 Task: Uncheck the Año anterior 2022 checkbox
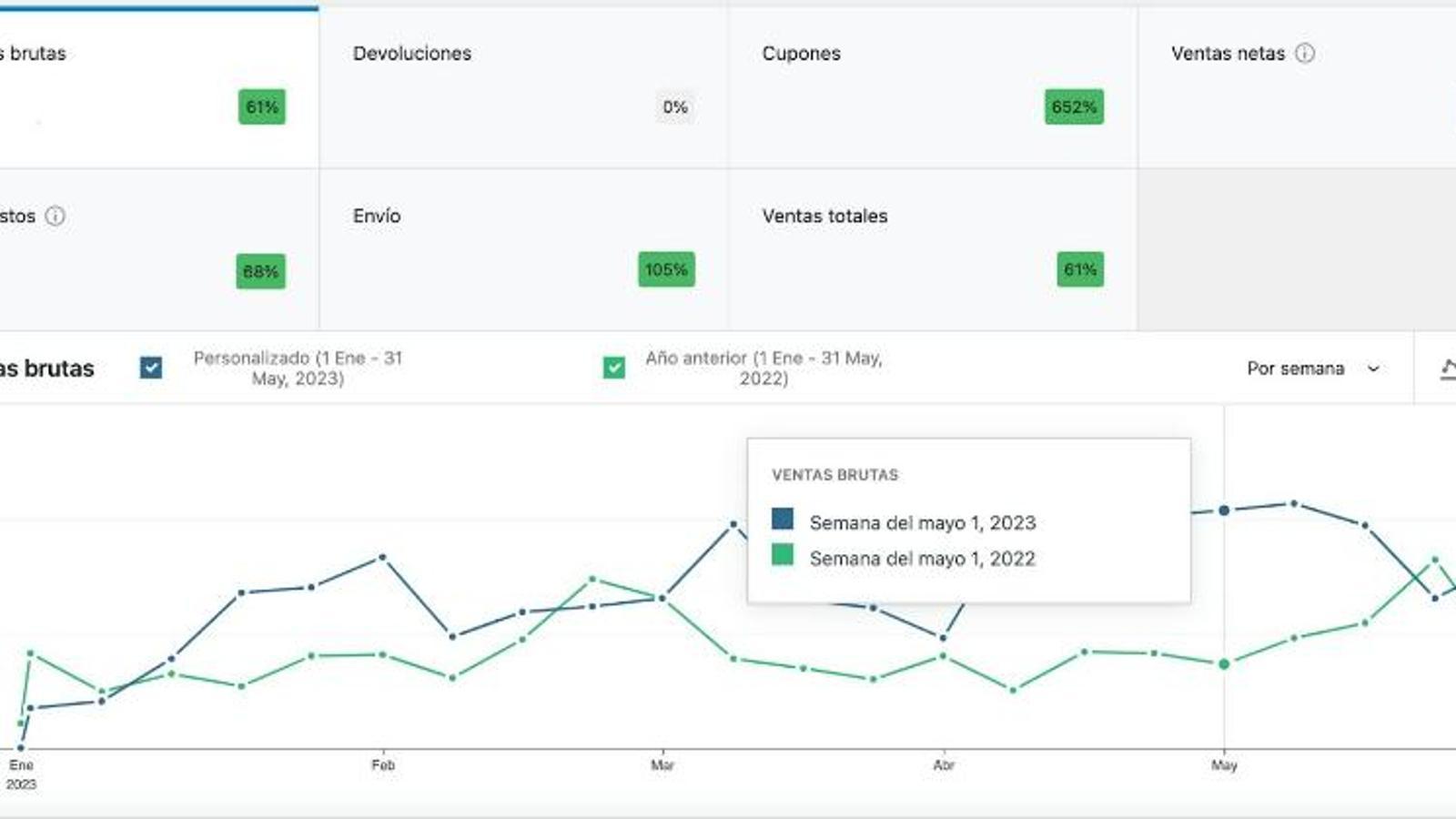(x=614, y=368)
